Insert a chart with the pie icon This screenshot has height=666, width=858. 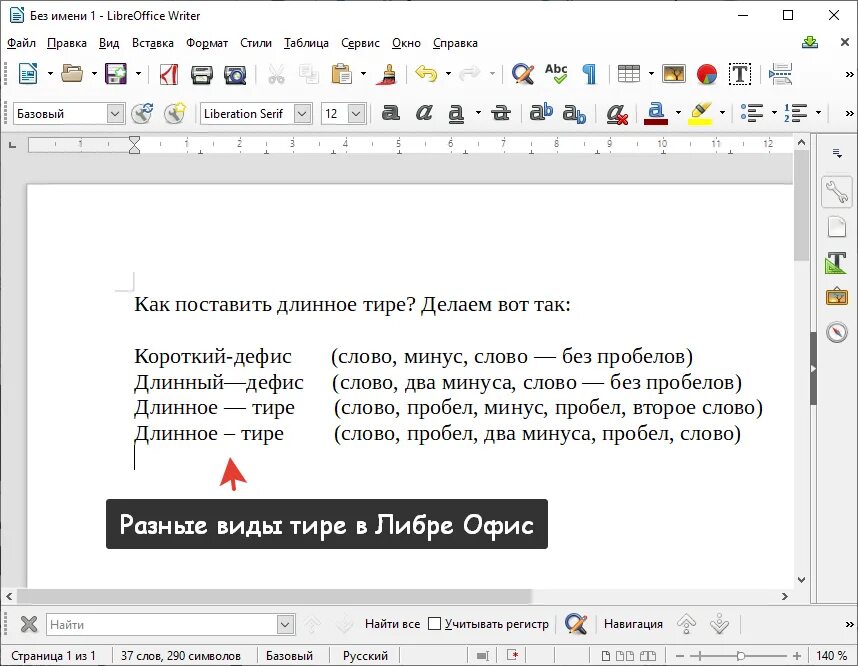click(x=706, y=74)
